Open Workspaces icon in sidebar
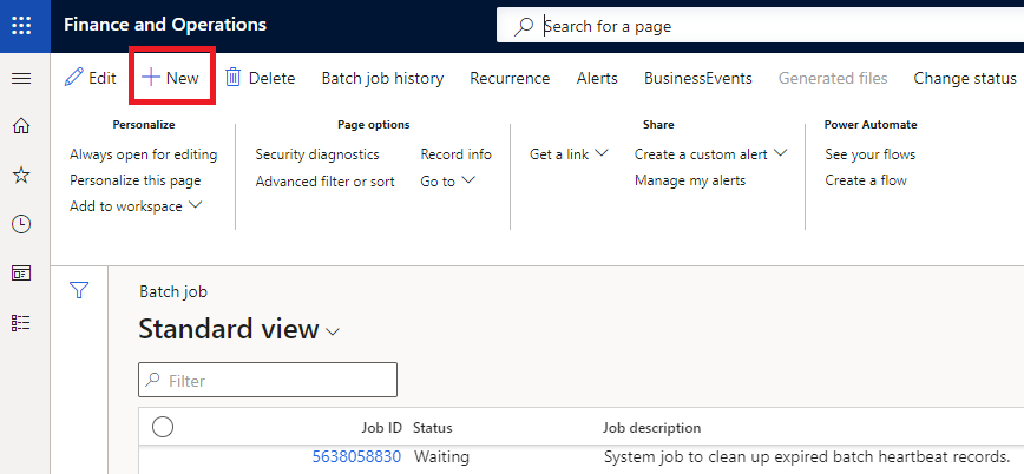Image resolution: width=1024 pixels, height=474 pixels. [x=21, y=273]
